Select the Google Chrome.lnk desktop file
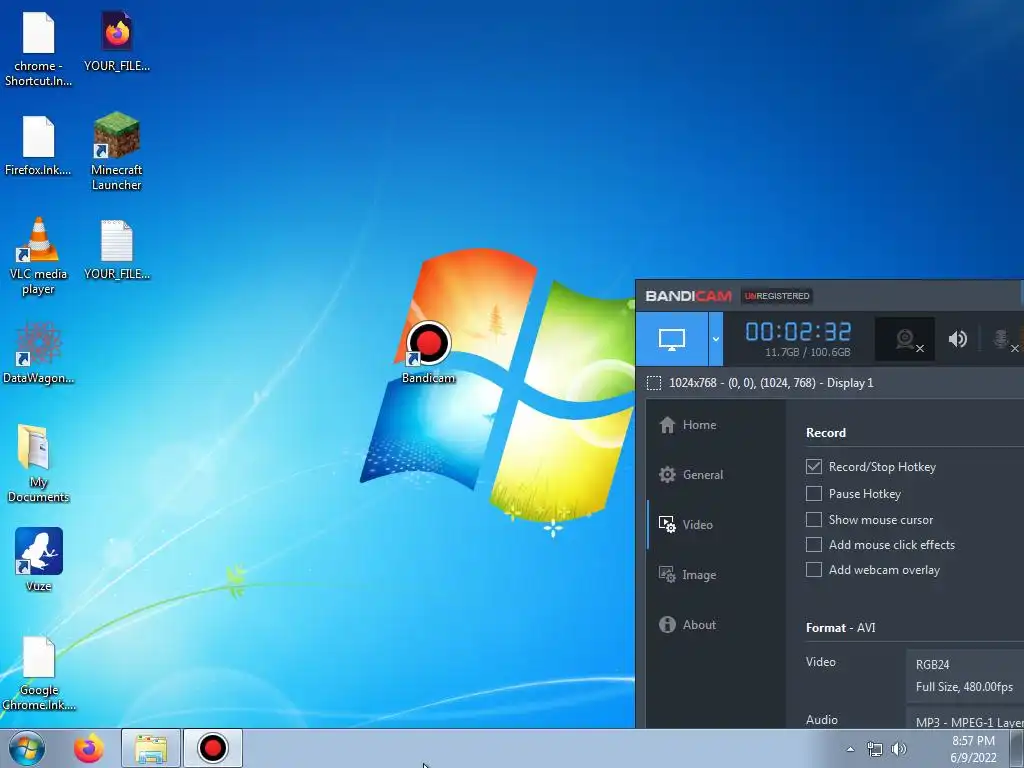Image resolution: width=1024 pixels, height=768 pixels. pos(39,673)
